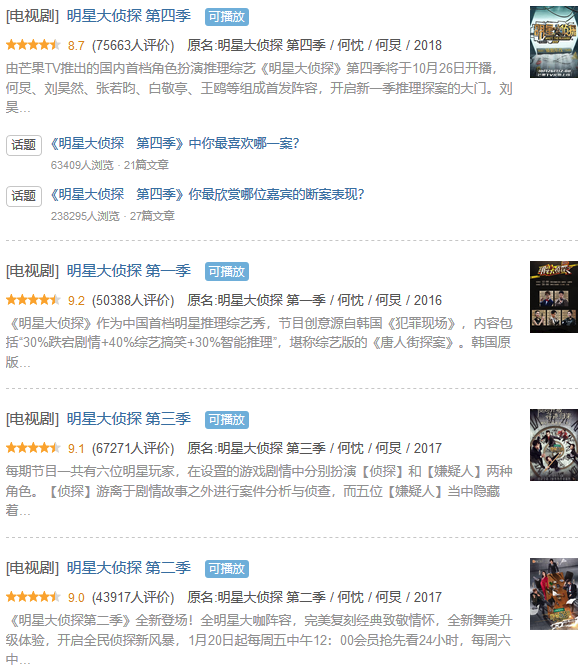584x669 pixels.
Task: Click 可播放 badge for 第四季
Action: point(227,17)
